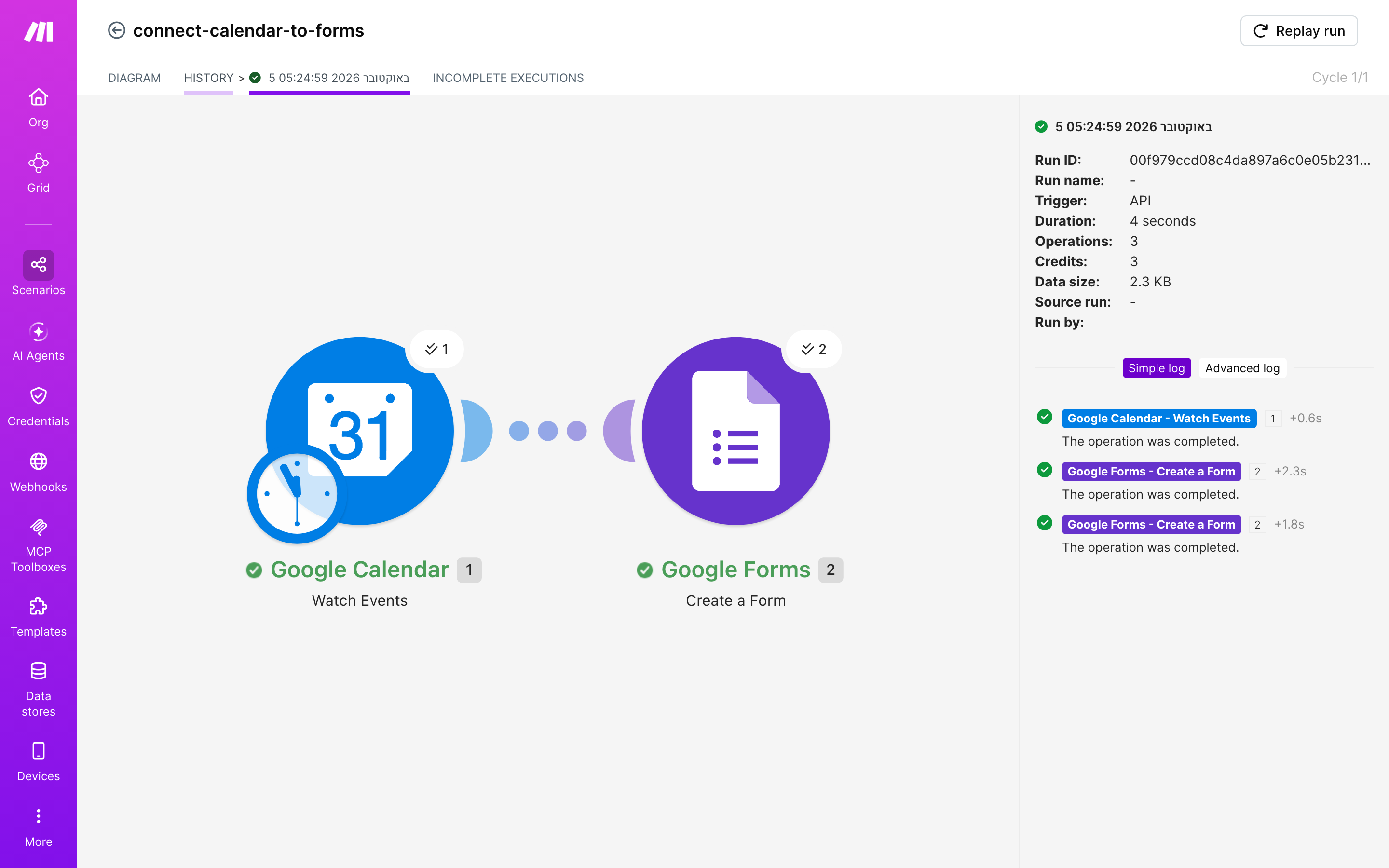Switch to Advanced log view
The width and height of the screenshot is (1389, 868).
[1242, 368]
